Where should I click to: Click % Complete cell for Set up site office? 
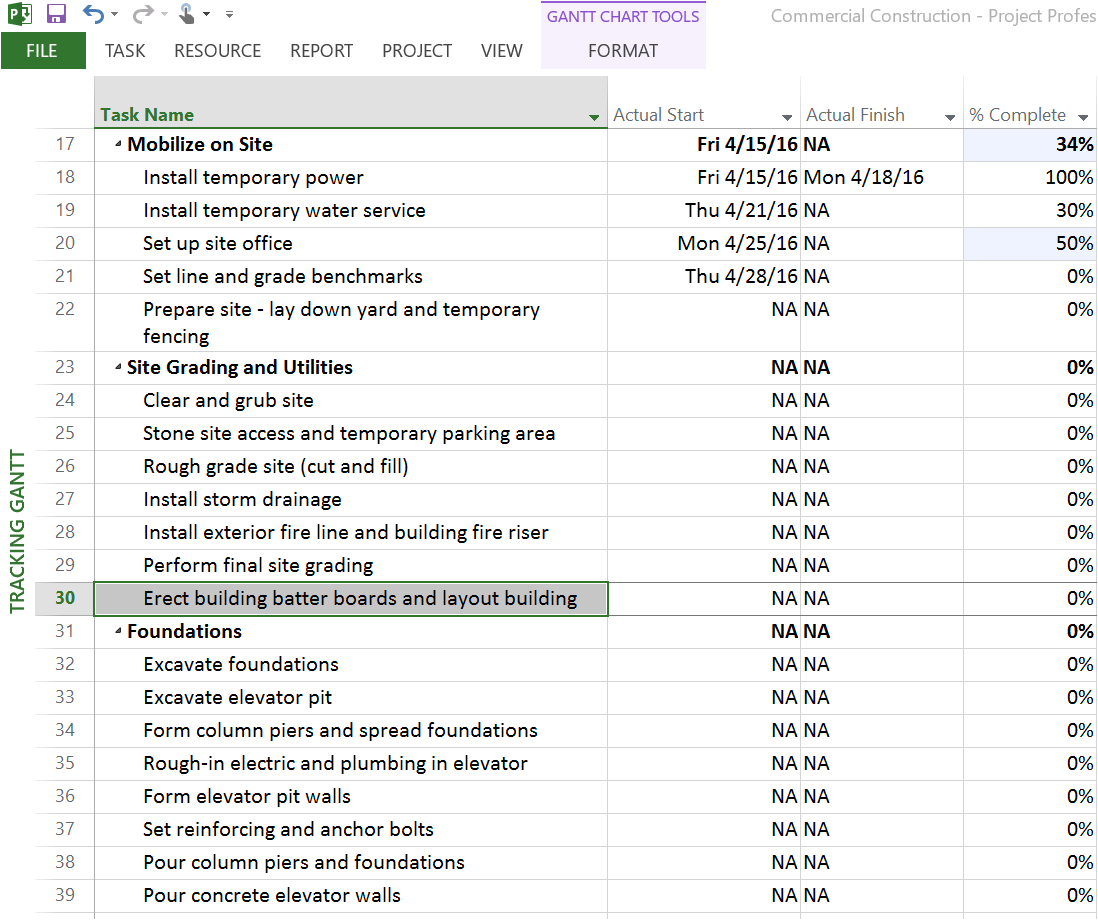(1030, 243)
